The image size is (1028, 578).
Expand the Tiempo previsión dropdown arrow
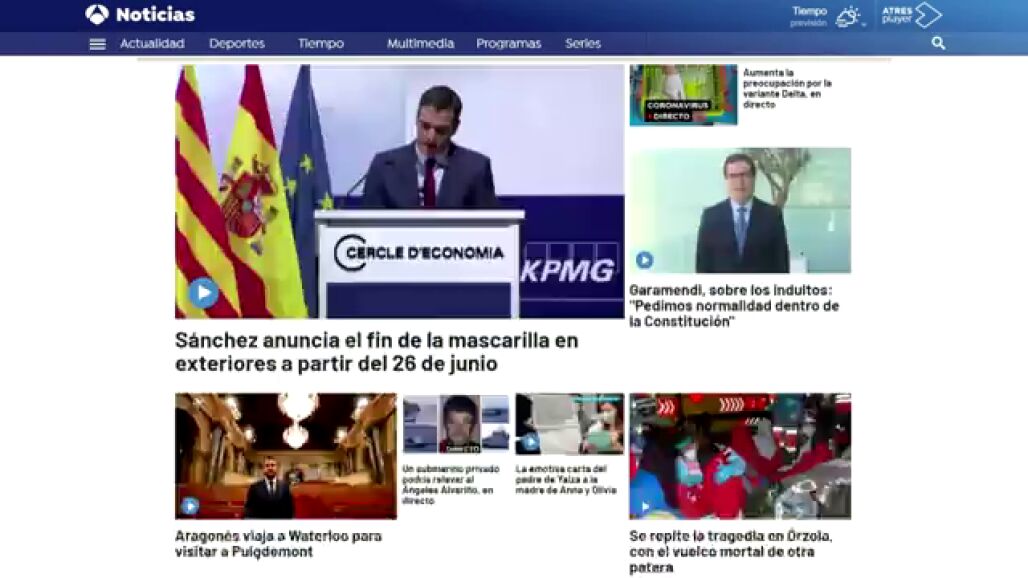[865, 24]
